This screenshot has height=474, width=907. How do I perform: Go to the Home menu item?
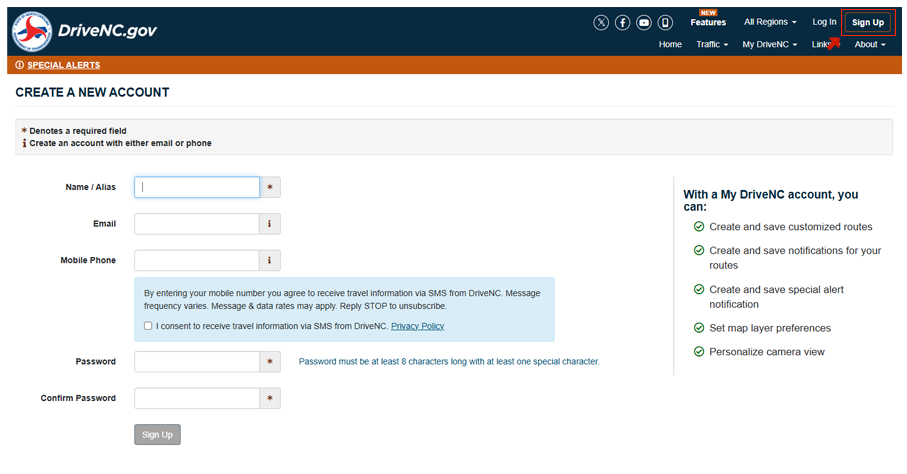(670, 45)
